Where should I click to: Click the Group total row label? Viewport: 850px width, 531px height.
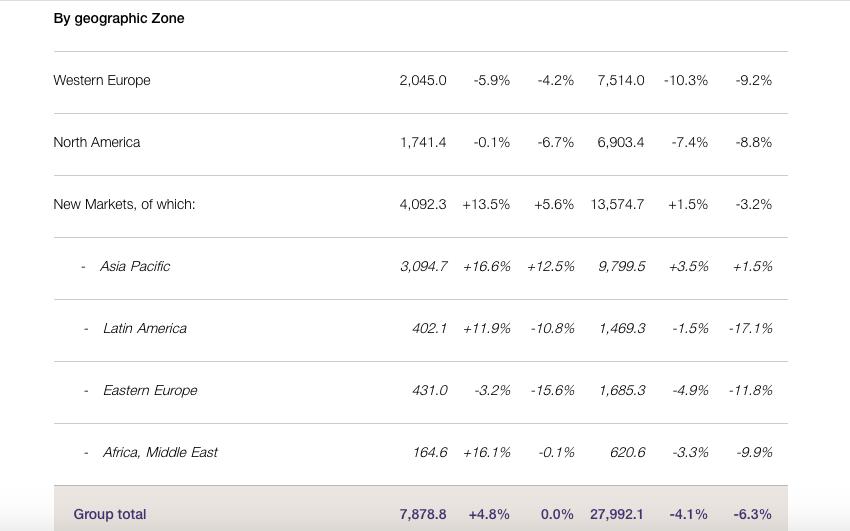[110, 514]
